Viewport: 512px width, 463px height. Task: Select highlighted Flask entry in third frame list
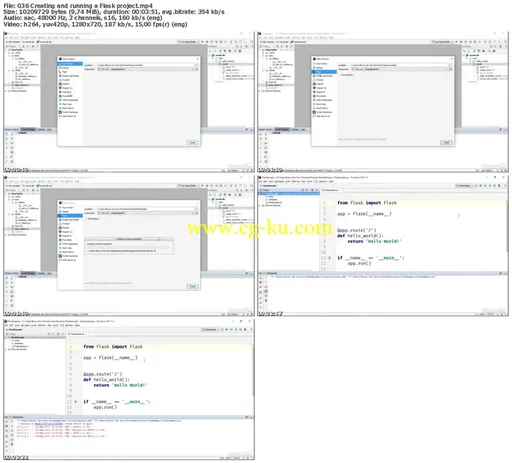70,216
